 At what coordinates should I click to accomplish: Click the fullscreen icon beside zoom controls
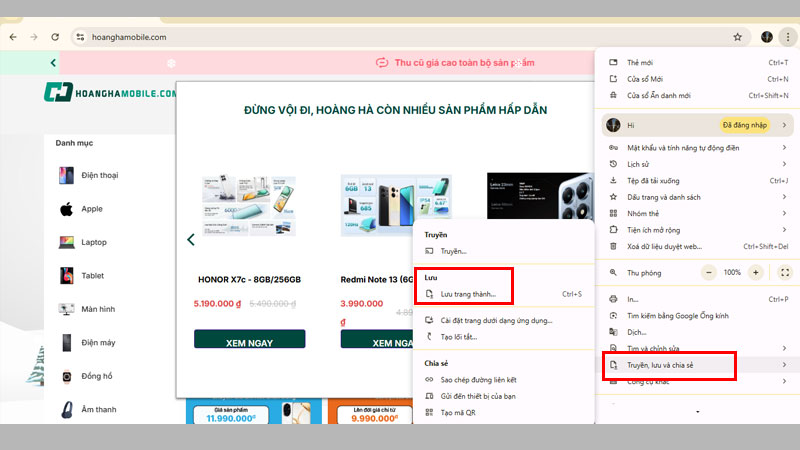pos(785,272)
